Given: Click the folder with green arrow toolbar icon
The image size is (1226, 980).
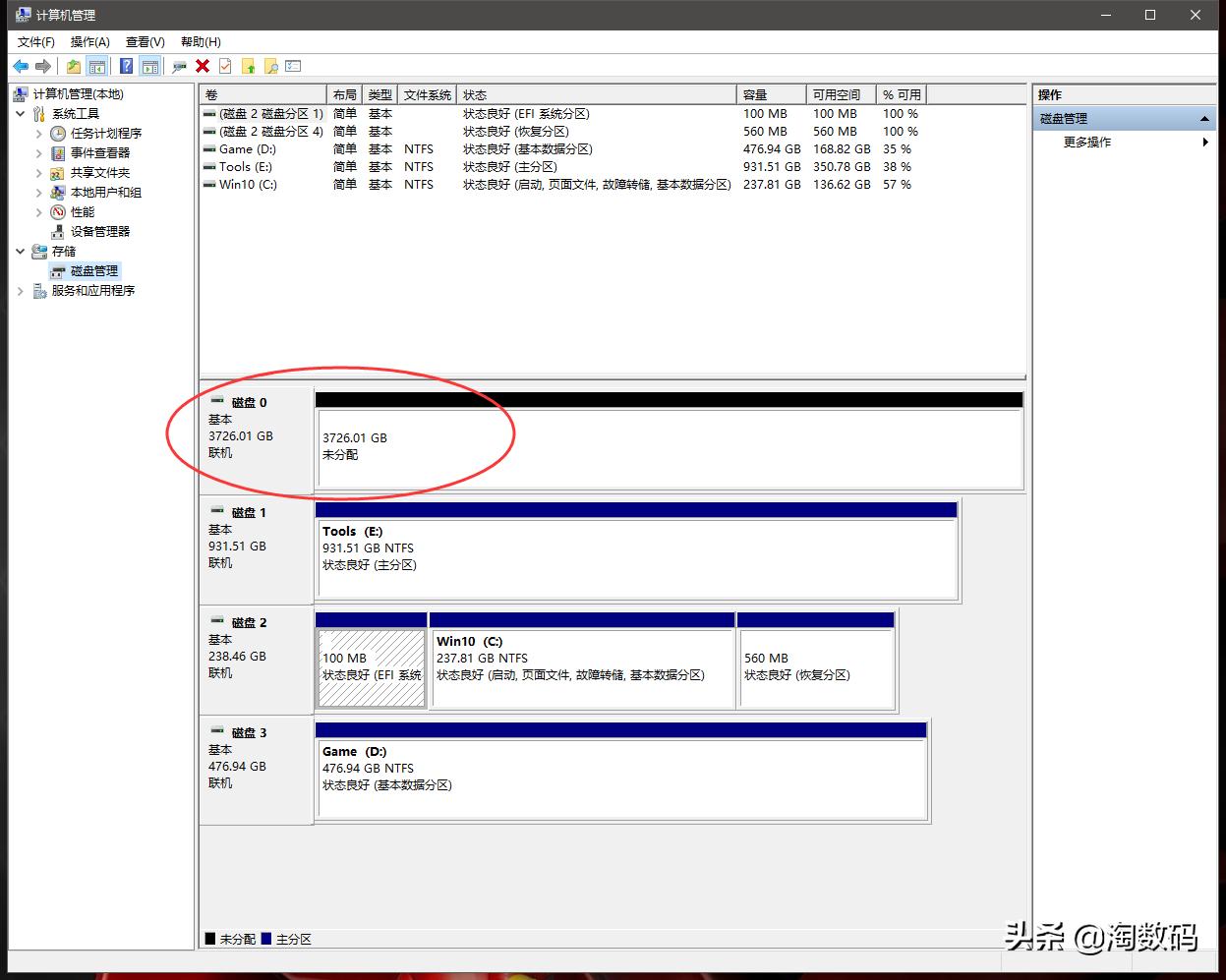Looking at the screenshot, I should point(249,66).
